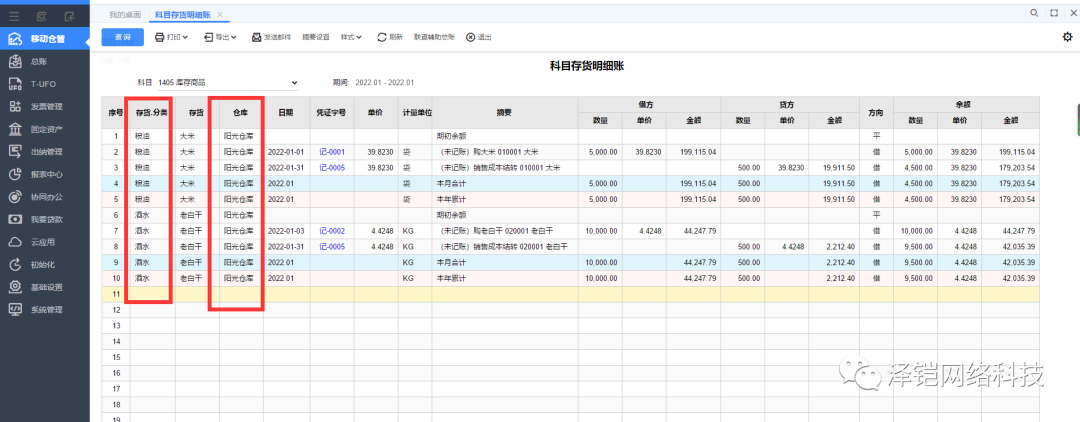Click the 期间 2022.01 - 2022.01 field
The height and width of the screenshot is (422, 1080).
pyautogui.click(x=384, y=82)
